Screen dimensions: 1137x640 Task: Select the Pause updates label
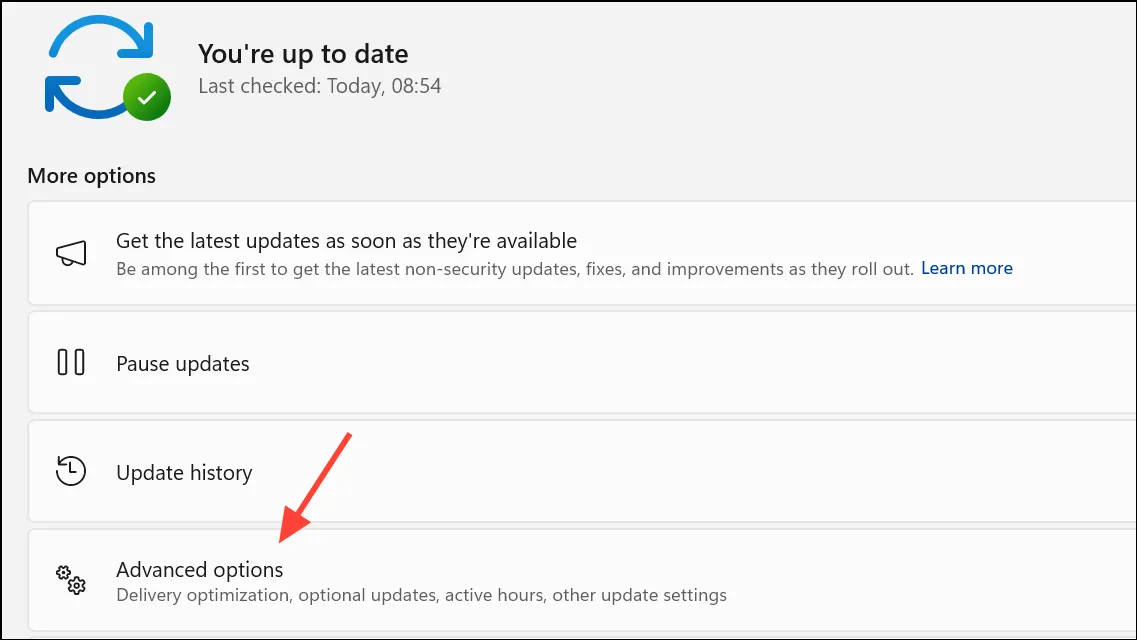[x=183, y=364]
